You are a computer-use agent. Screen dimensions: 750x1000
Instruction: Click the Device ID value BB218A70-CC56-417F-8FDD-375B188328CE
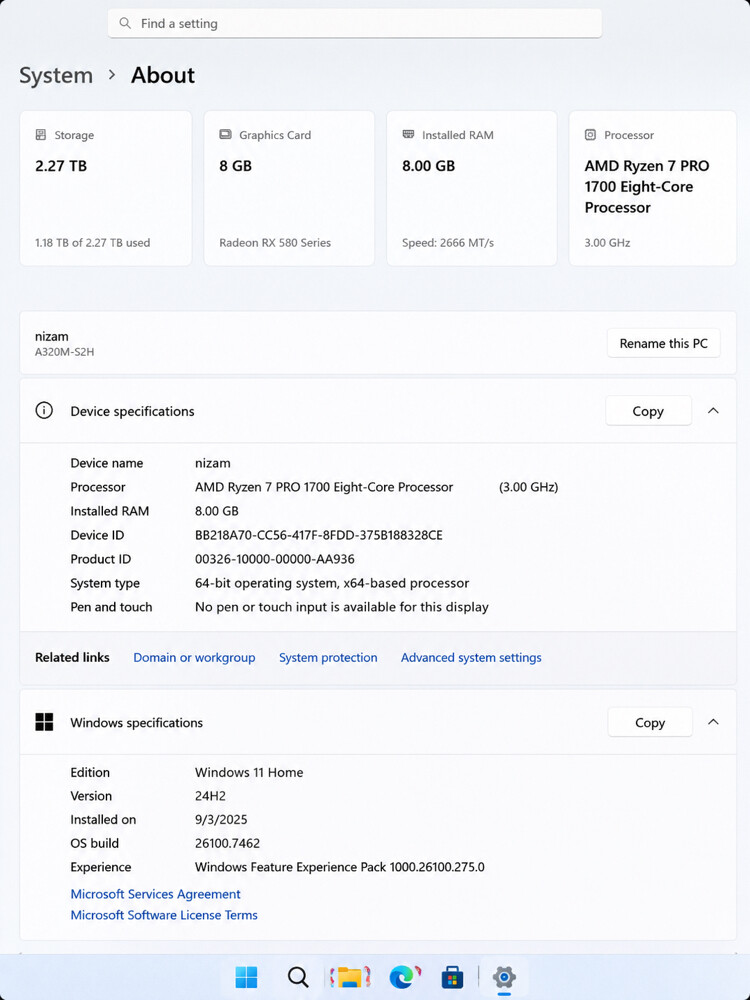point(318,535)
